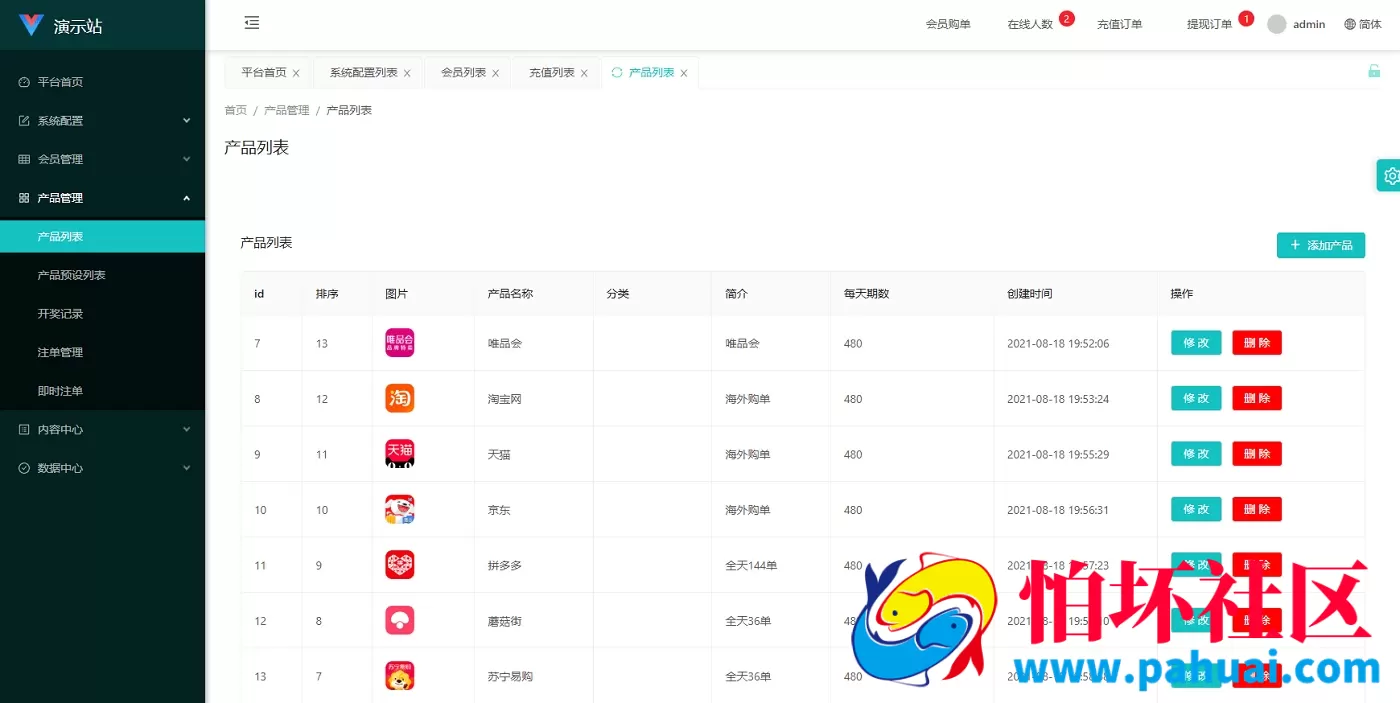Screen dimensions: 1400x703
Task: Click the 内容中心 sidebar icon
Action: pyautogui.click(x=24, y=429)
